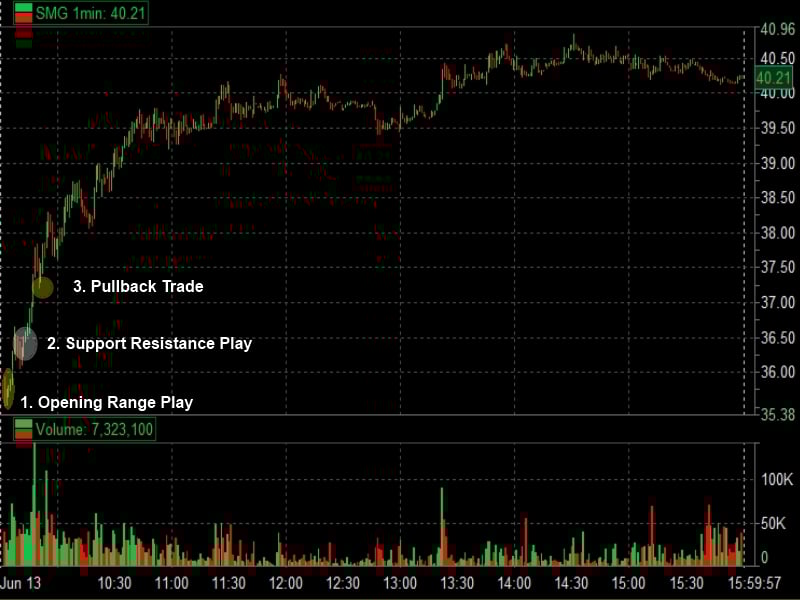Click the 39.50 price axis label
Image resolution: width=800 pixels, height=600 pixels.
tap(777, 128)
